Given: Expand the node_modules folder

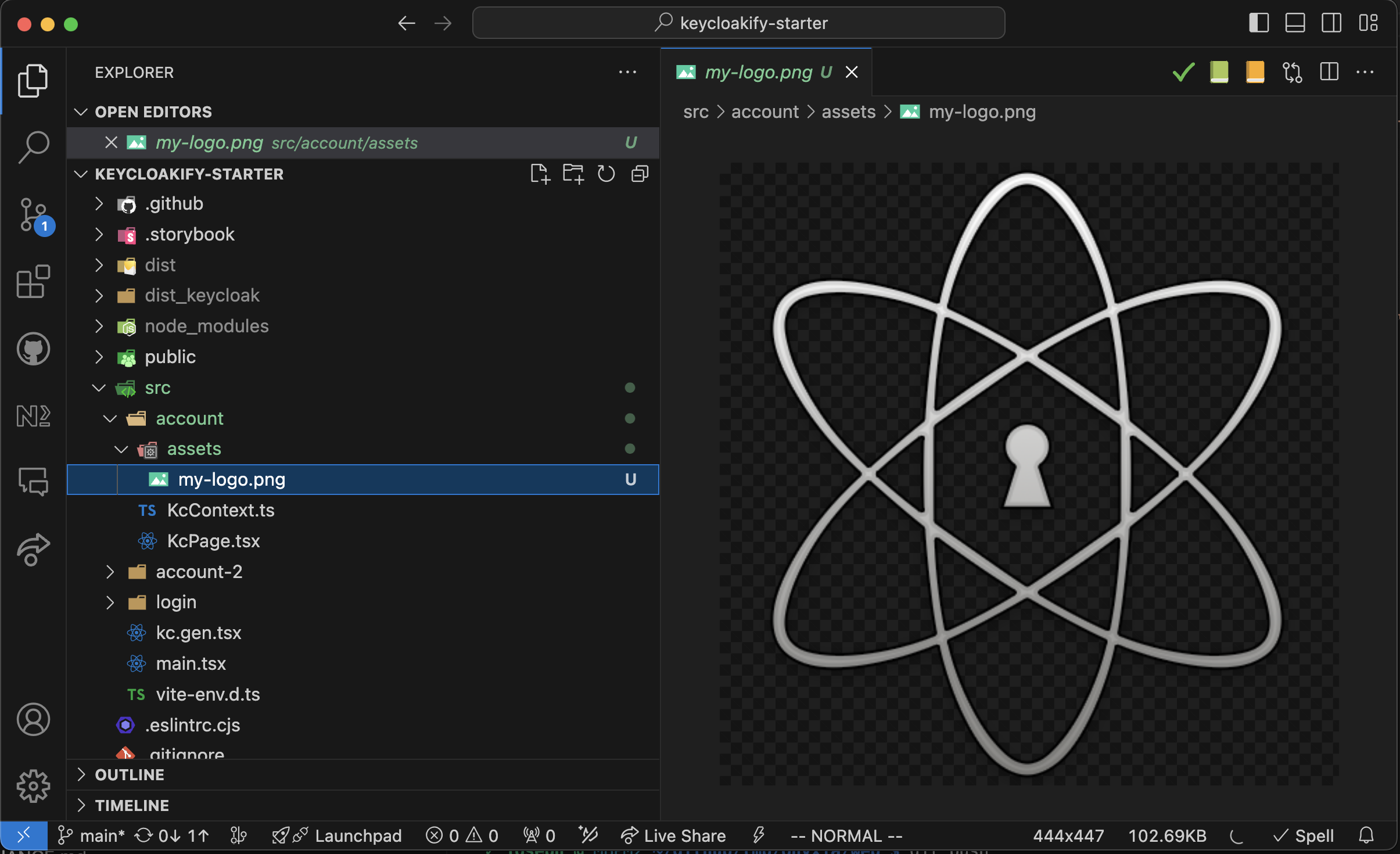Looking at the screenshot, I should (206, 326).
